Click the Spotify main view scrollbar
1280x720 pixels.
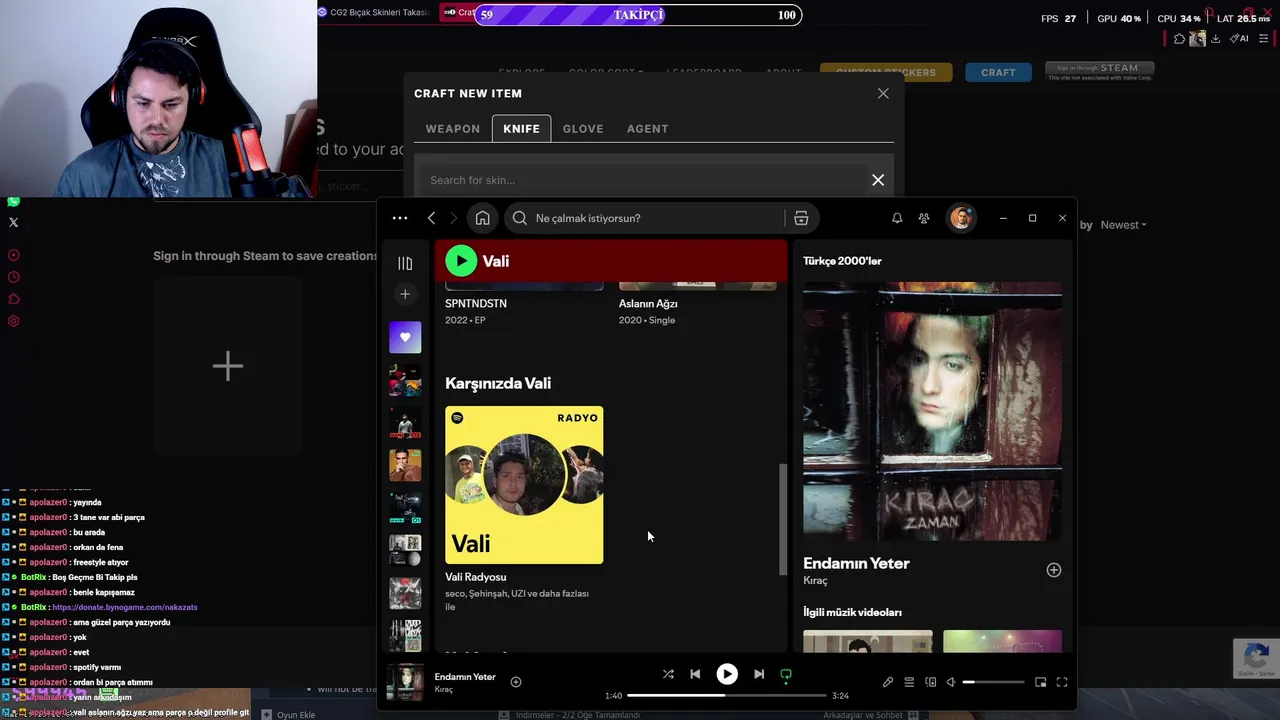(x=783, y=519)
